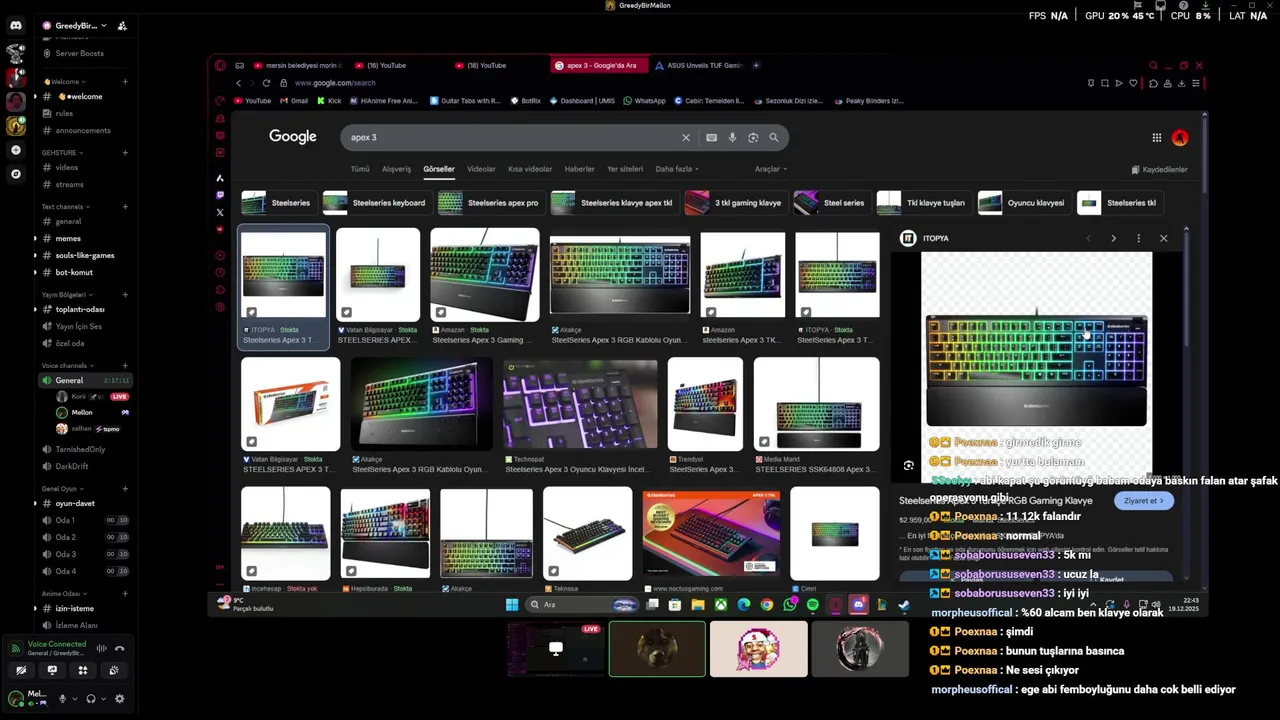Click the virtual keyboard icon in search box
Image resolution: width=1280 pixels, height=720 pixels.
pyautogui.click(x=711, y=138)
